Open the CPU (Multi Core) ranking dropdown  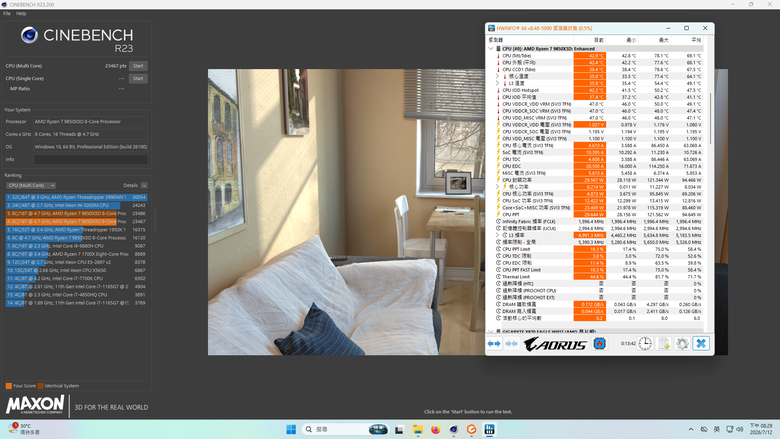click(31, 185)
